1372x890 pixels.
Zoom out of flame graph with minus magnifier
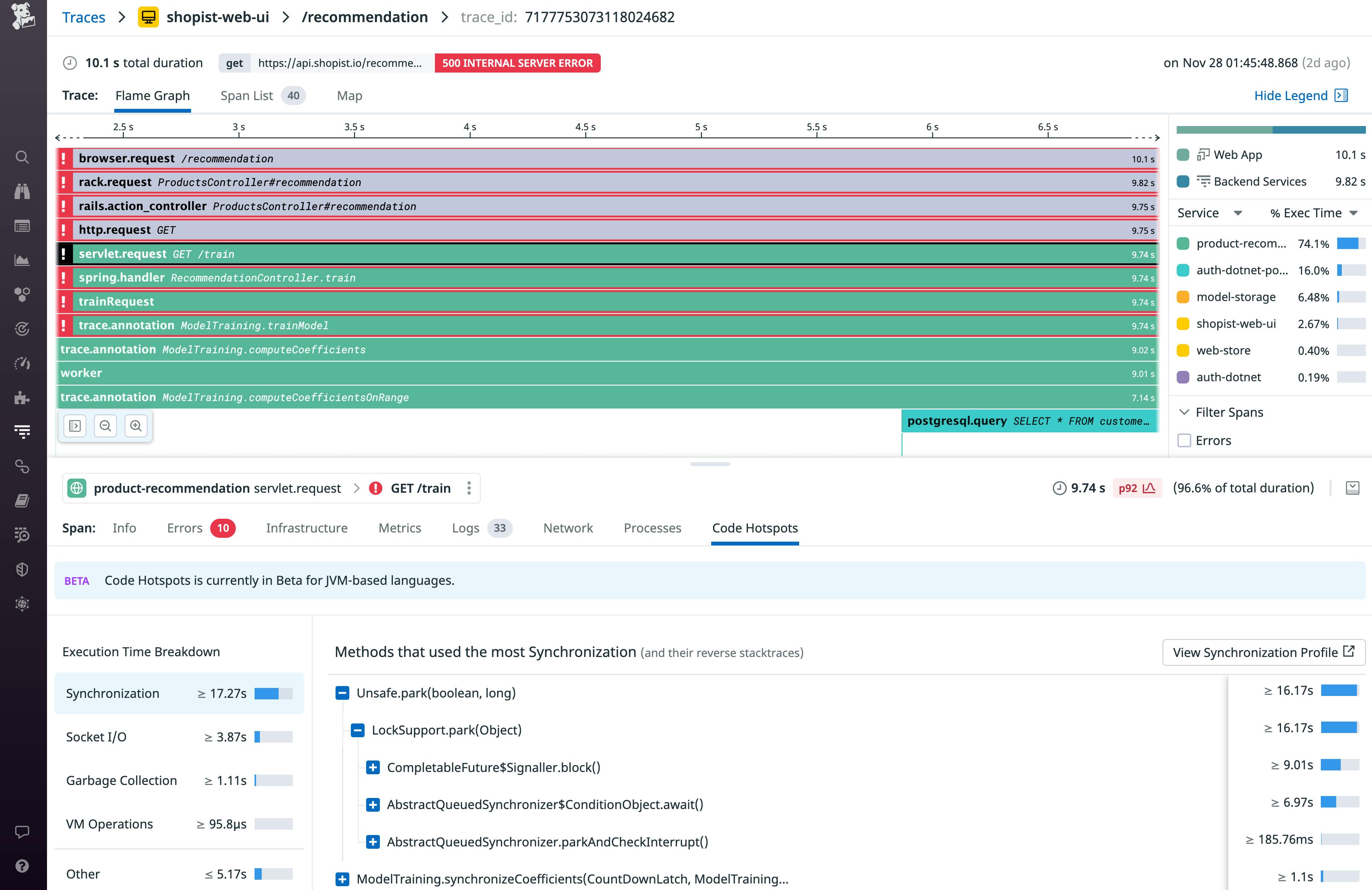(105, 426)
